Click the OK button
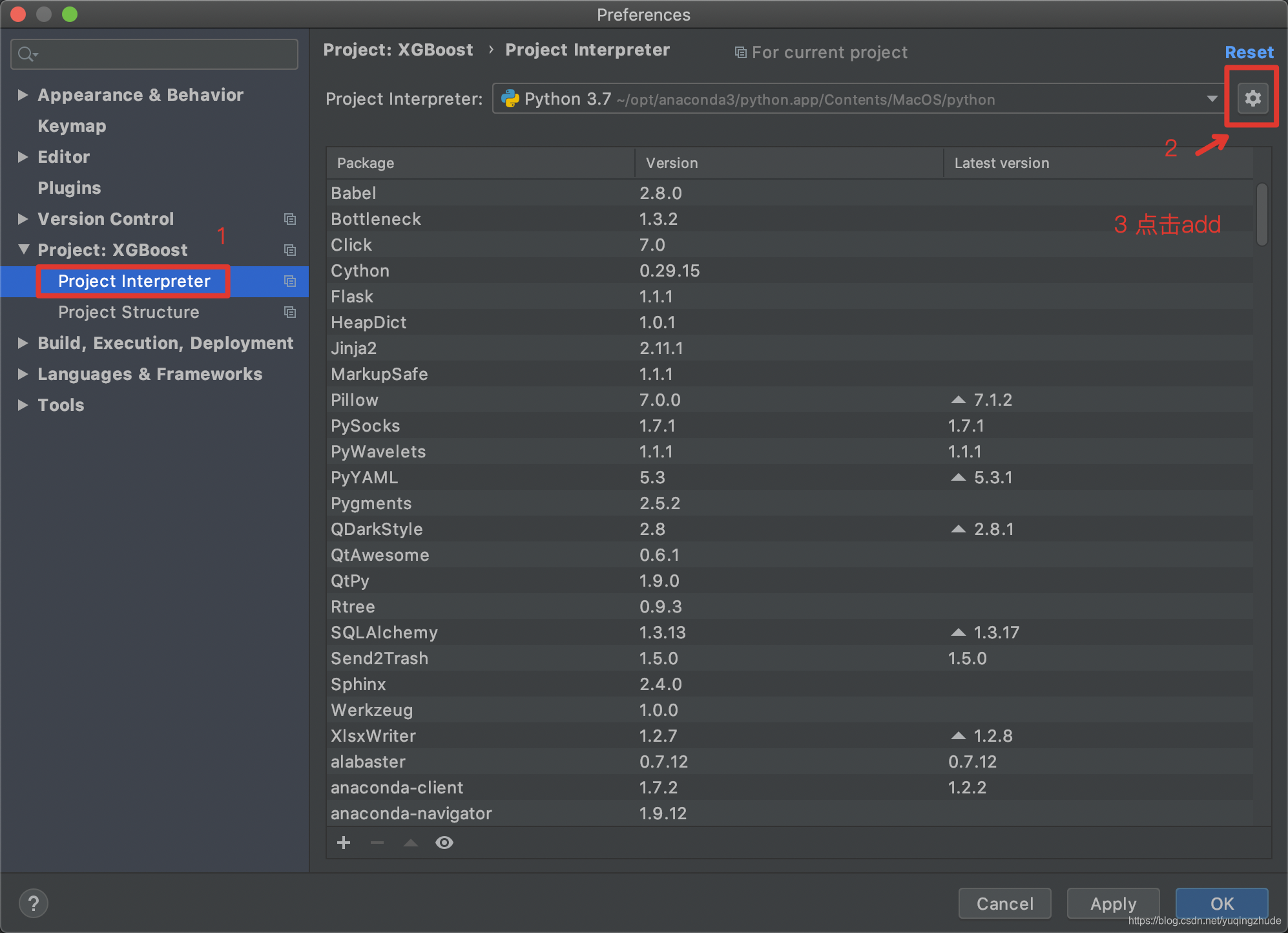This screenshot has width=1288, height=933. point(1221,903)
